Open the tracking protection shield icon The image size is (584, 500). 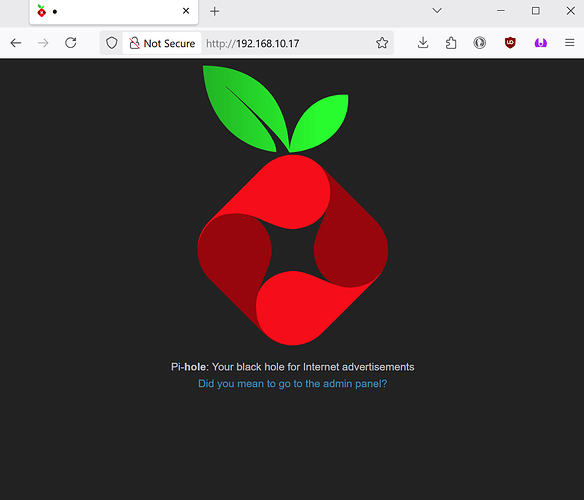[x=111, y=43]
